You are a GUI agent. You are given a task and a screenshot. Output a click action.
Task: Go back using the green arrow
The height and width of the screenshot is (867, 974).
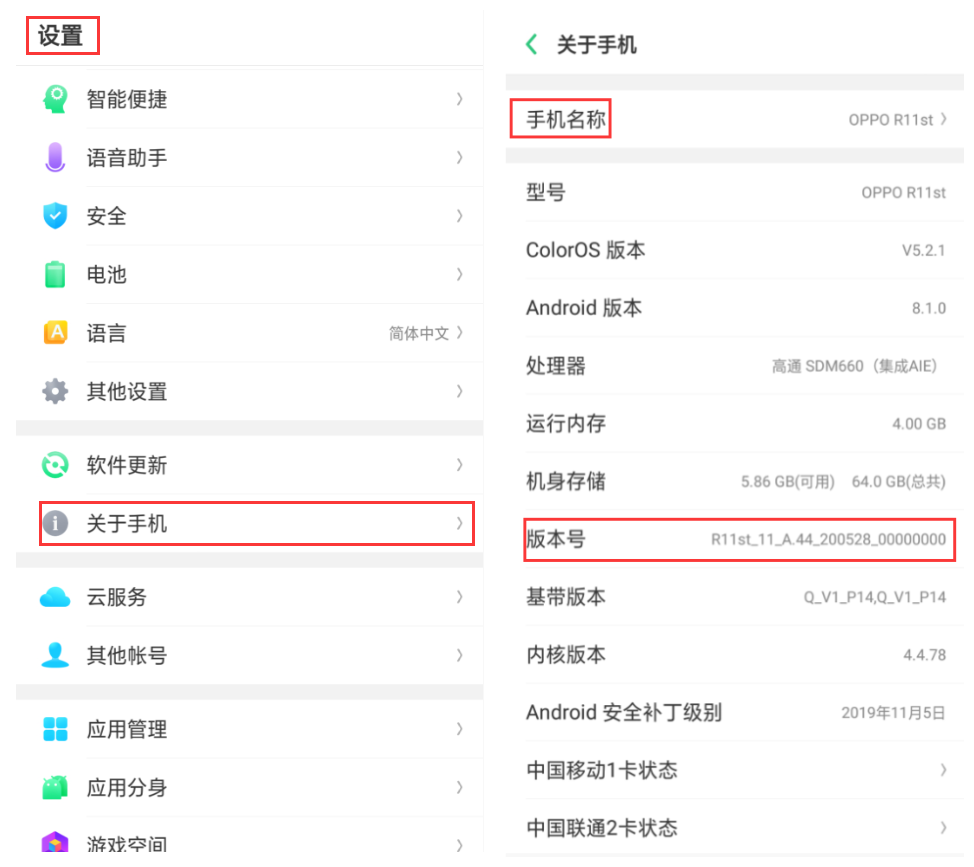pos(532,45)
